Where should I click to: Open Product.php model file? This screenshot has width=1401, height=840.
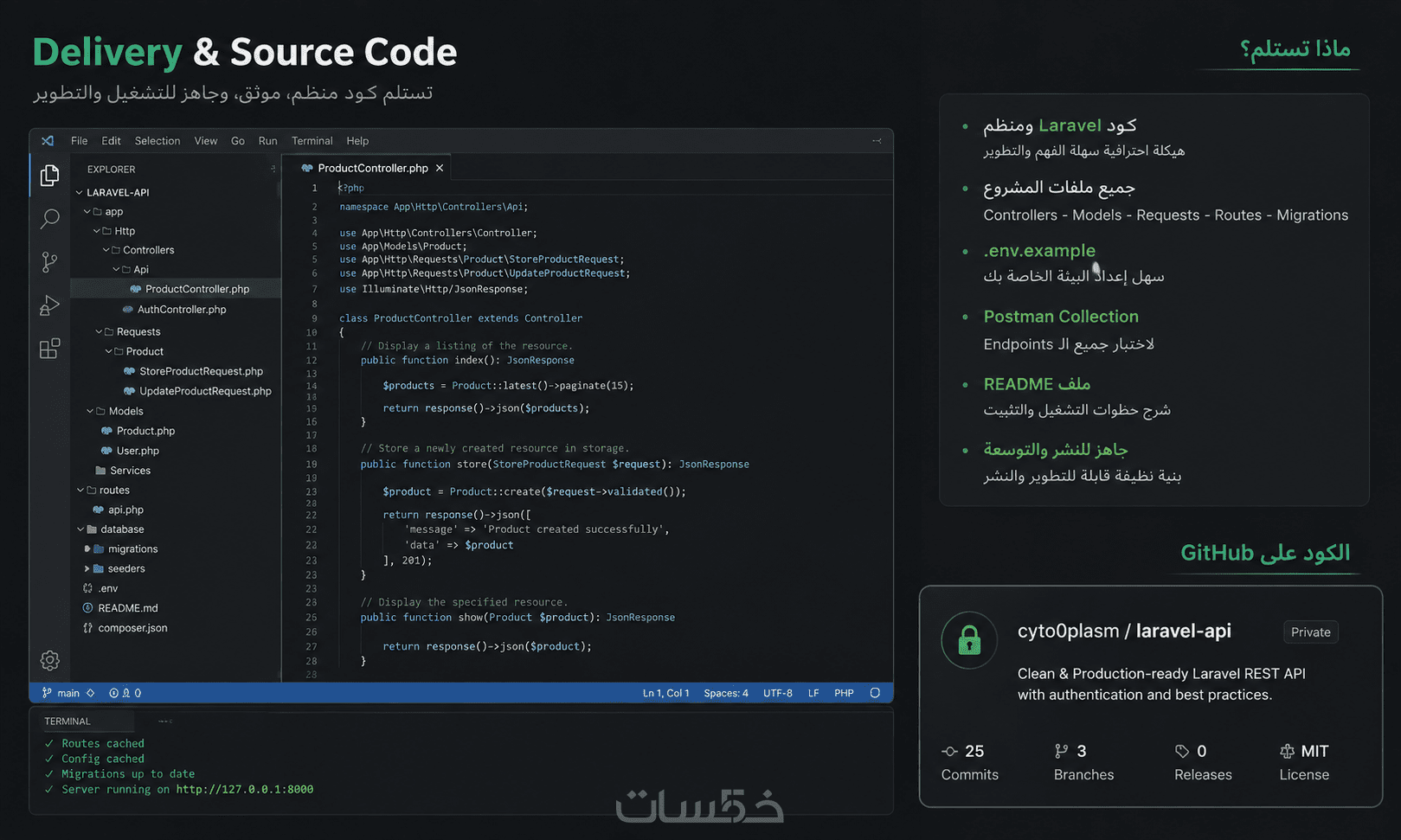(145, 431)
